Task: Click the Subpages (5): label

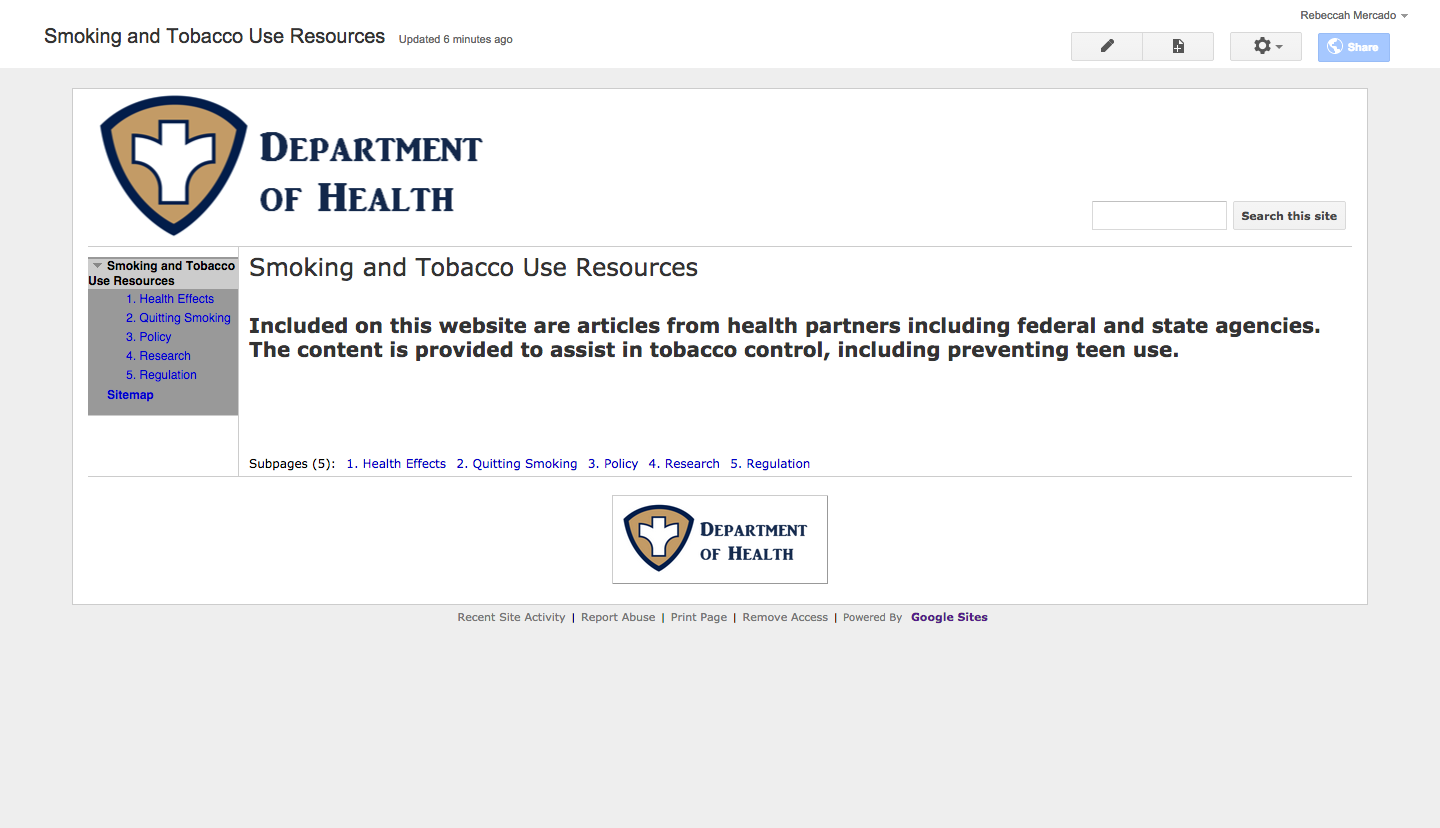Action: 292,464
